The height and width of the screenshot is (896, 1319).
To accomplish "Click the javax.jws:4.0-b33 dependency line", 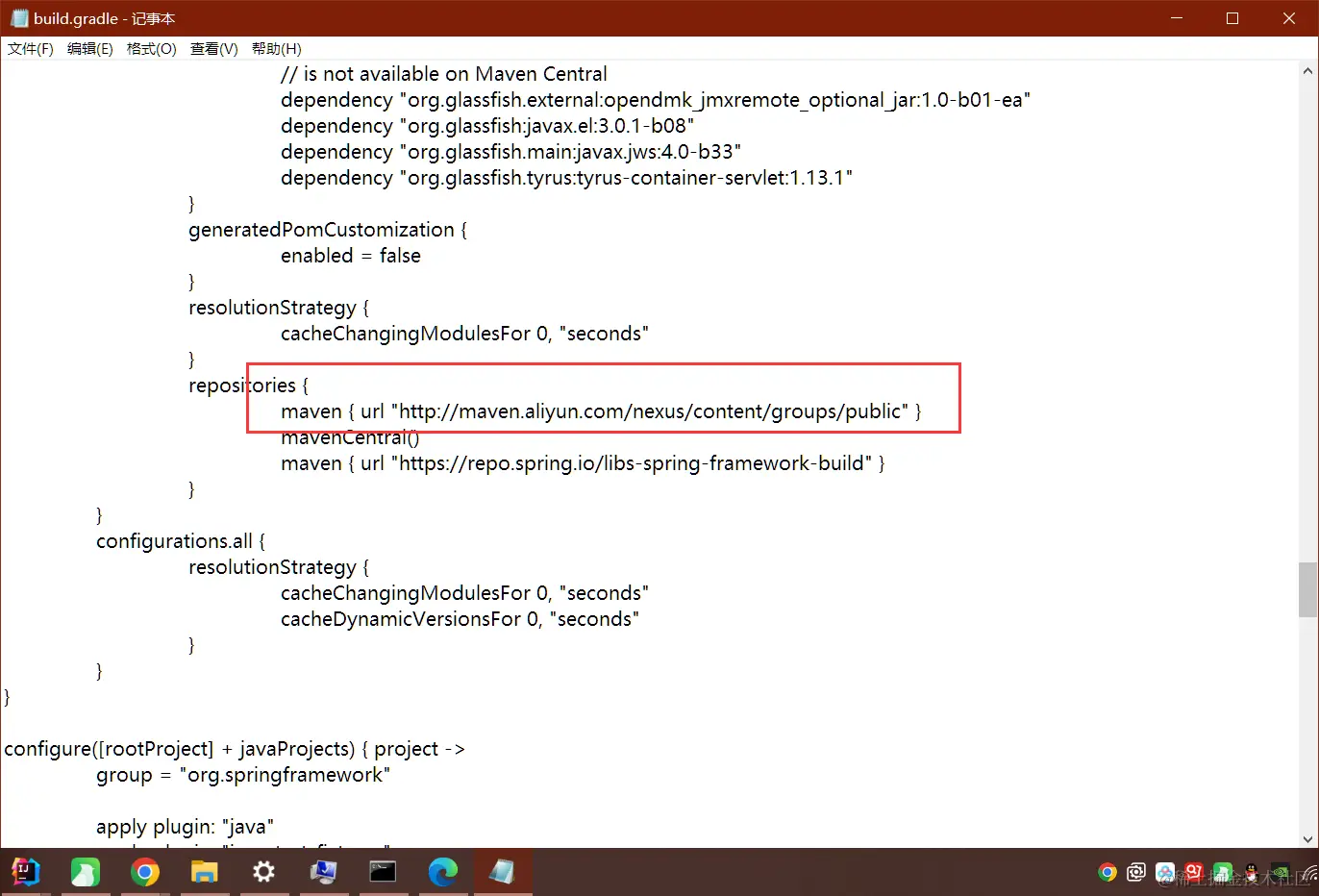I will [x=510, y=152].
